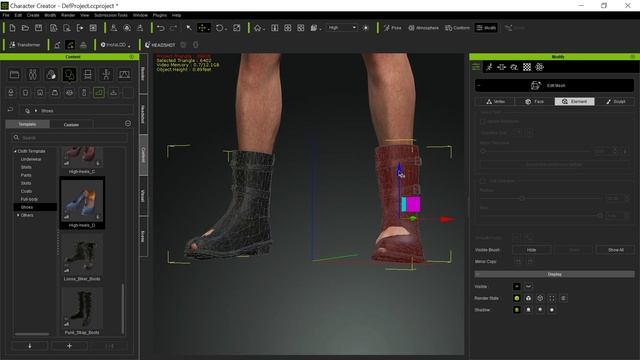Click the Edit Mesh button
Image resolution: width=640 pixels, height=360 pixels.
[554, 85]
